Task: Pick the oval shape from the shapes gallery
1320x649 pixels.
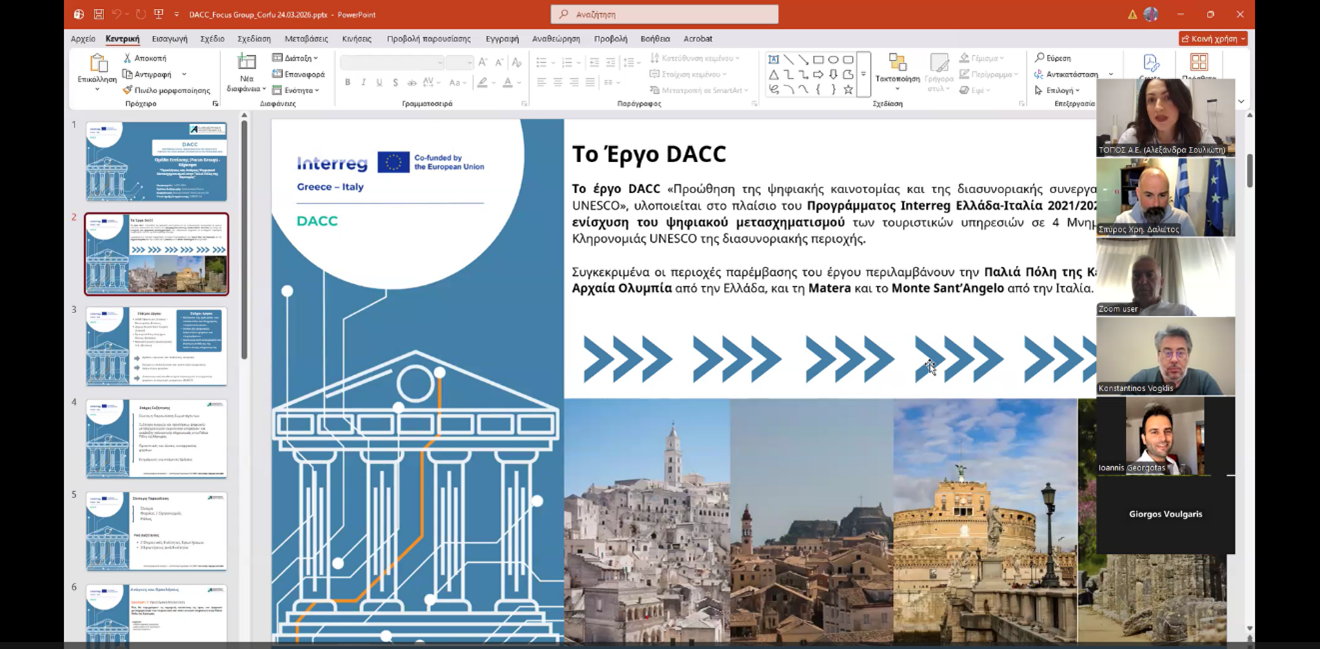Action: pyautogui.click(x=833, y=60)
